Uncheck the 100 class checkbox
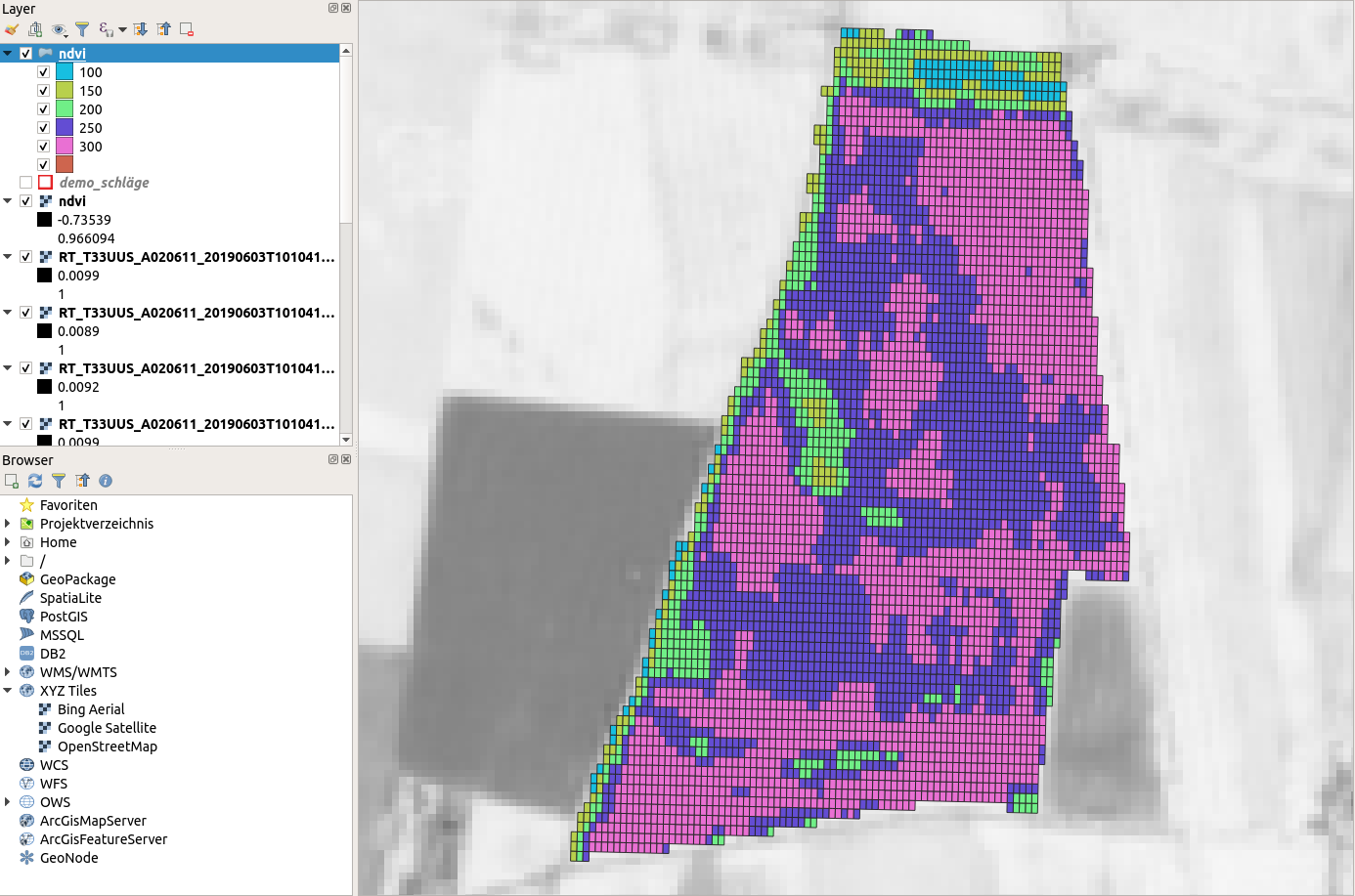This screenshot has height=896, width=1355. tap(43, 72)
